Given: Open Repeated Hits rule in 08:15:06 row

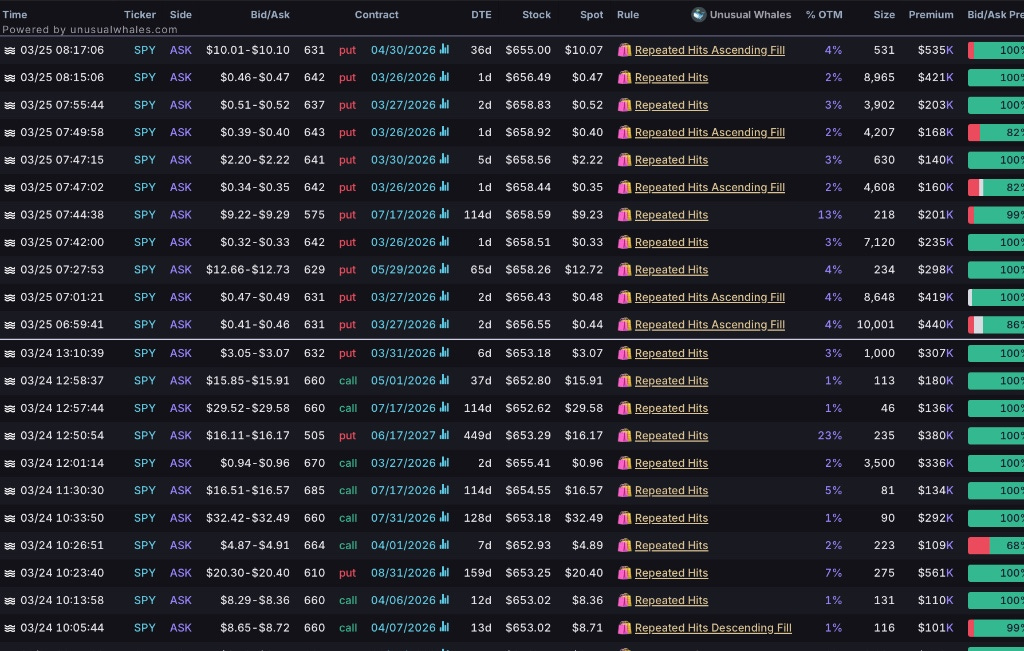Looking at the screenshot, I should coord(671,78).
